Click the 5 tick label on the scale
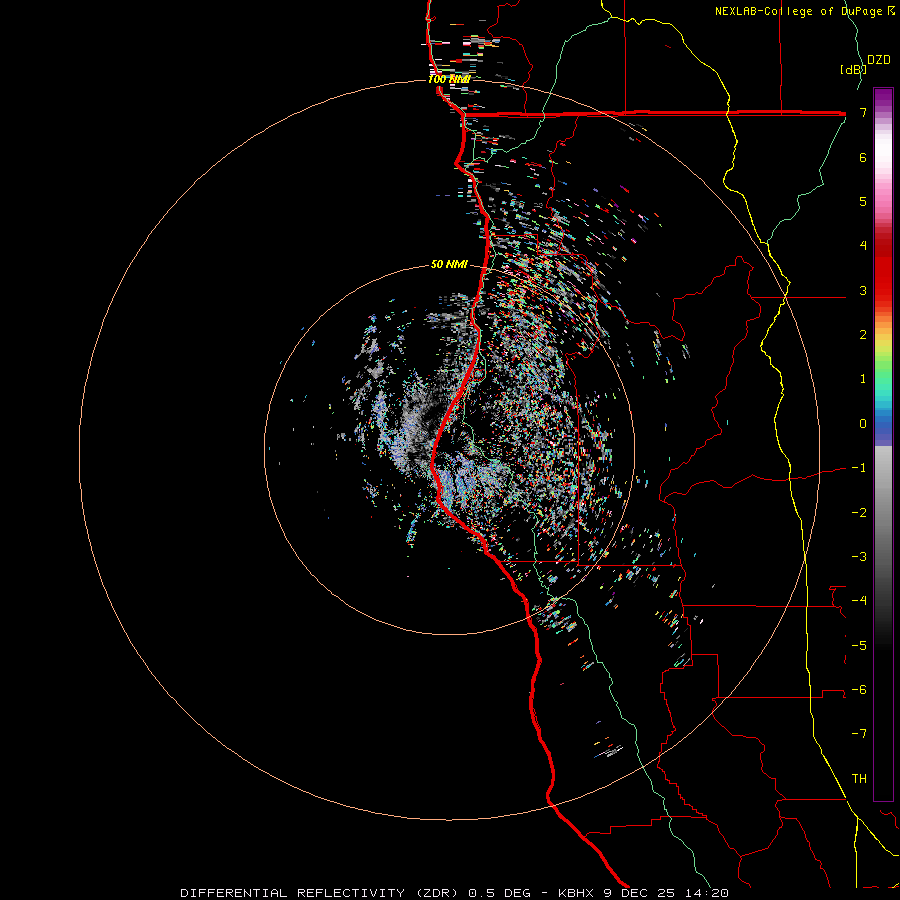 tap(863, 201)
